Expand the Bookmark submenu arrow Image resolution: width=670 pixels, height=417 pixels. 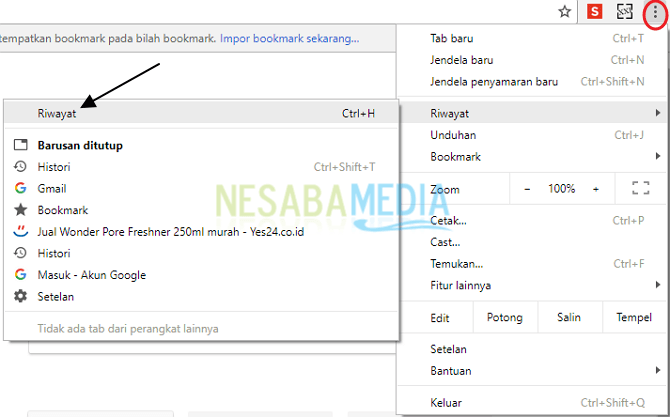pos(658,156)
